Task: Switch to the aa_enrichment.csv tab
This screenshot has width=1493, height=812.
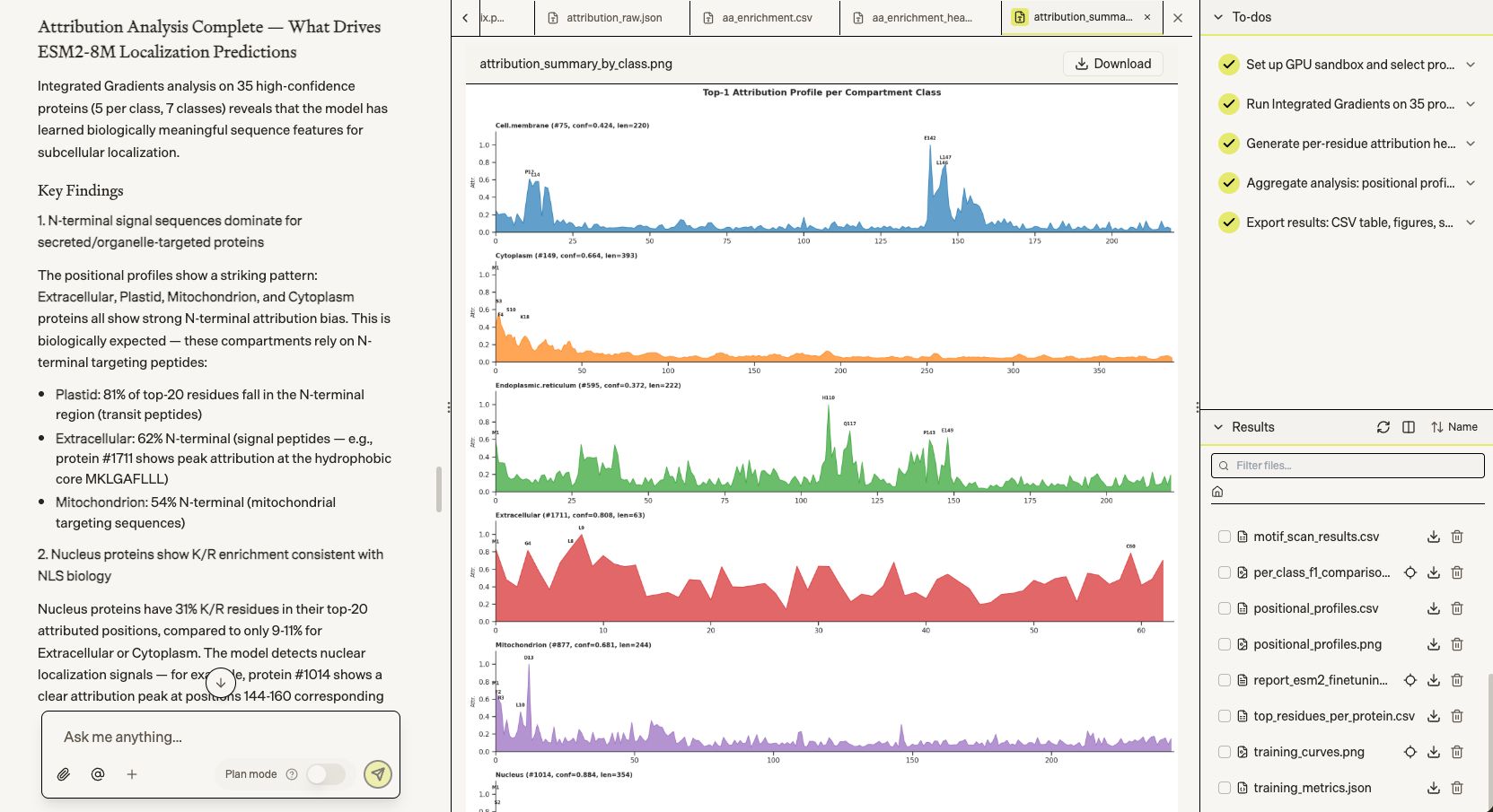Action: [765, 17]
